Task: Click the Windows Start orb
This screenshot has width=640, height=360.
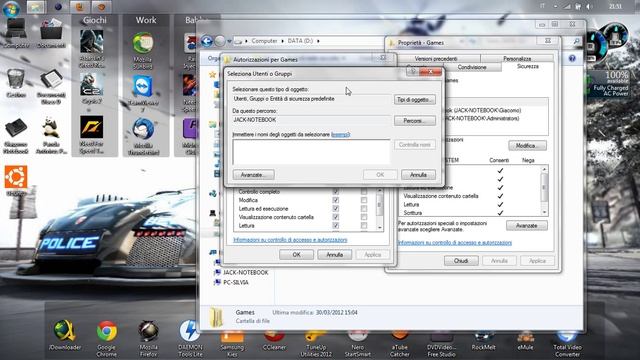Action: point(11,9)
